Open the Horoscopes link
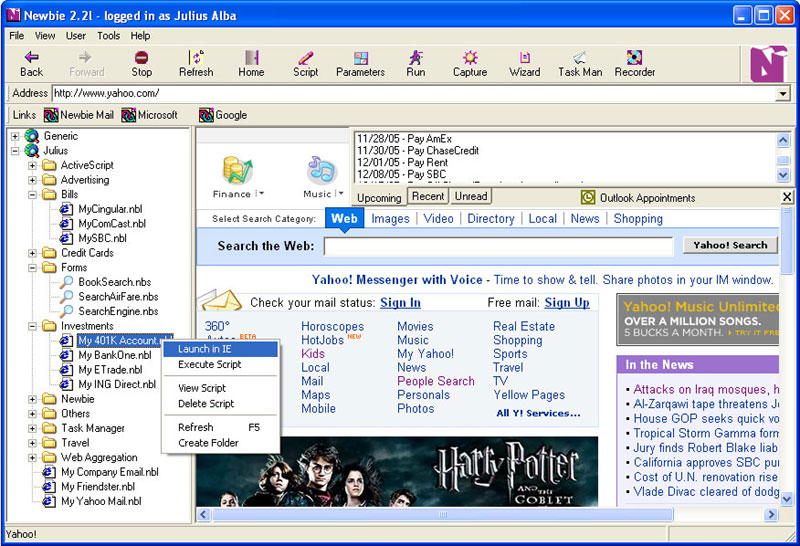Screen dimensions: 800x546 (x=333, y=326)
